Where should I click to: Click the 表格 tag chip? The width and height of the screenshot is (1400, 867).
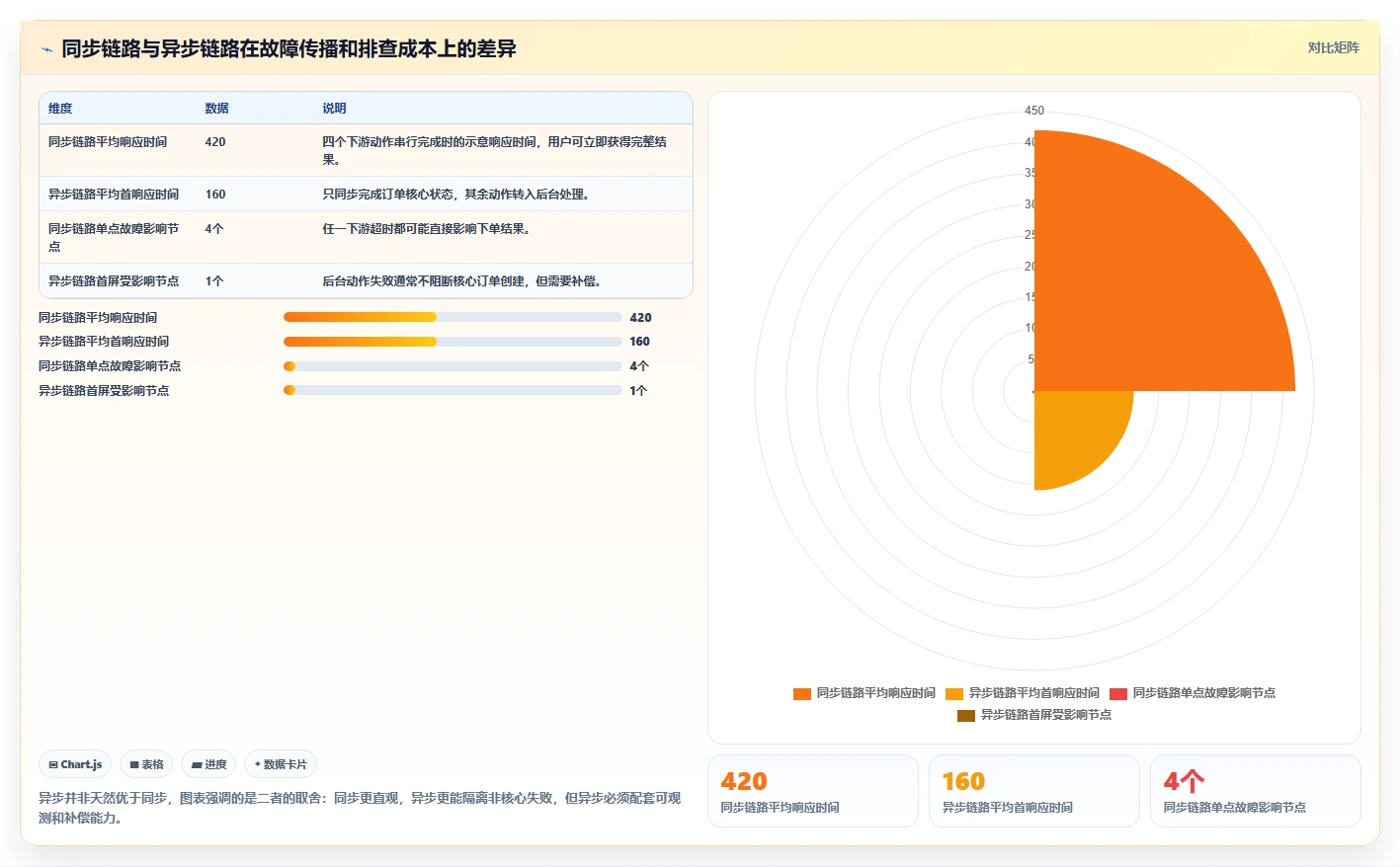pyautogui.click(x=146, y=764)
